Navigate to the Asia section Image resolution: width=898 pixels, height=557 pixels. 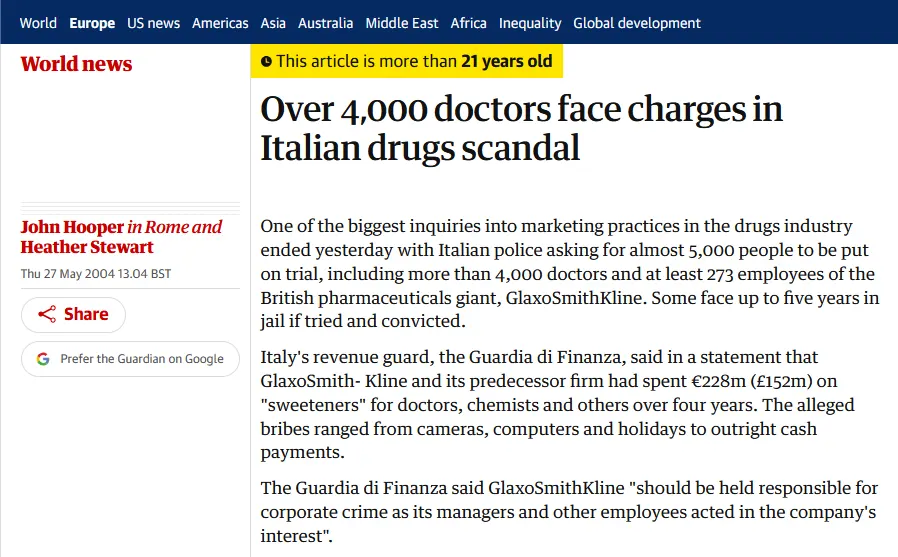pos(273,23)
